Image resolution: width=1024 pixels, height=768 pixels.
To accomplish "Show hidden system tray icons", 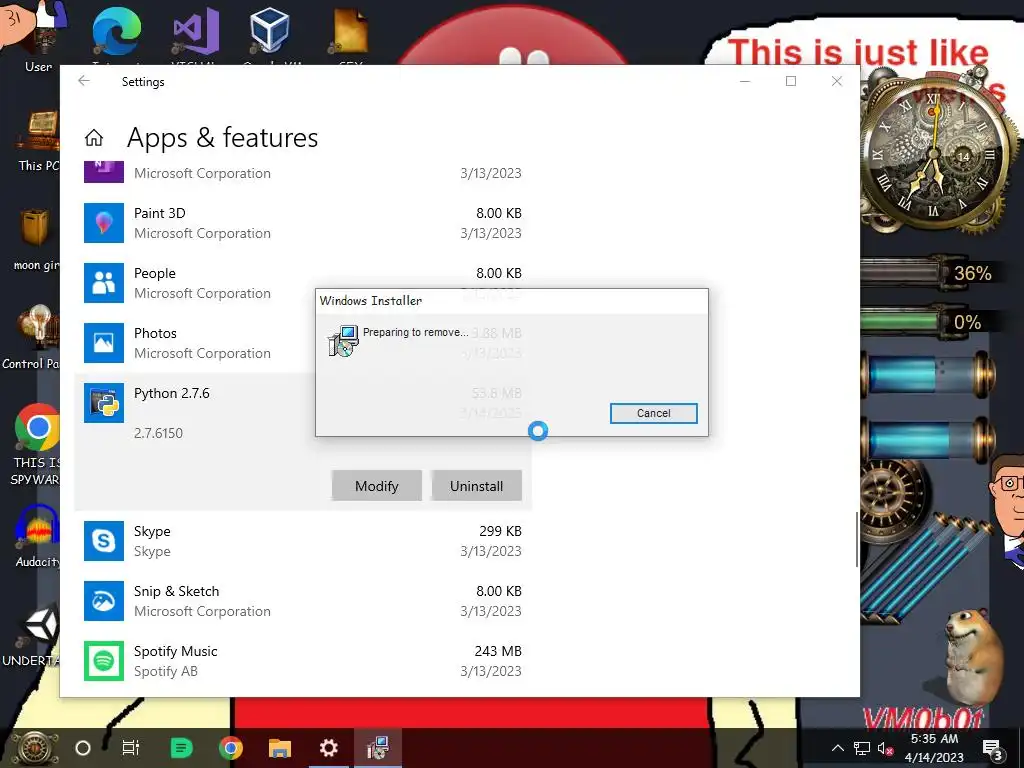I will pyautogui.click(x=837, y=748).
